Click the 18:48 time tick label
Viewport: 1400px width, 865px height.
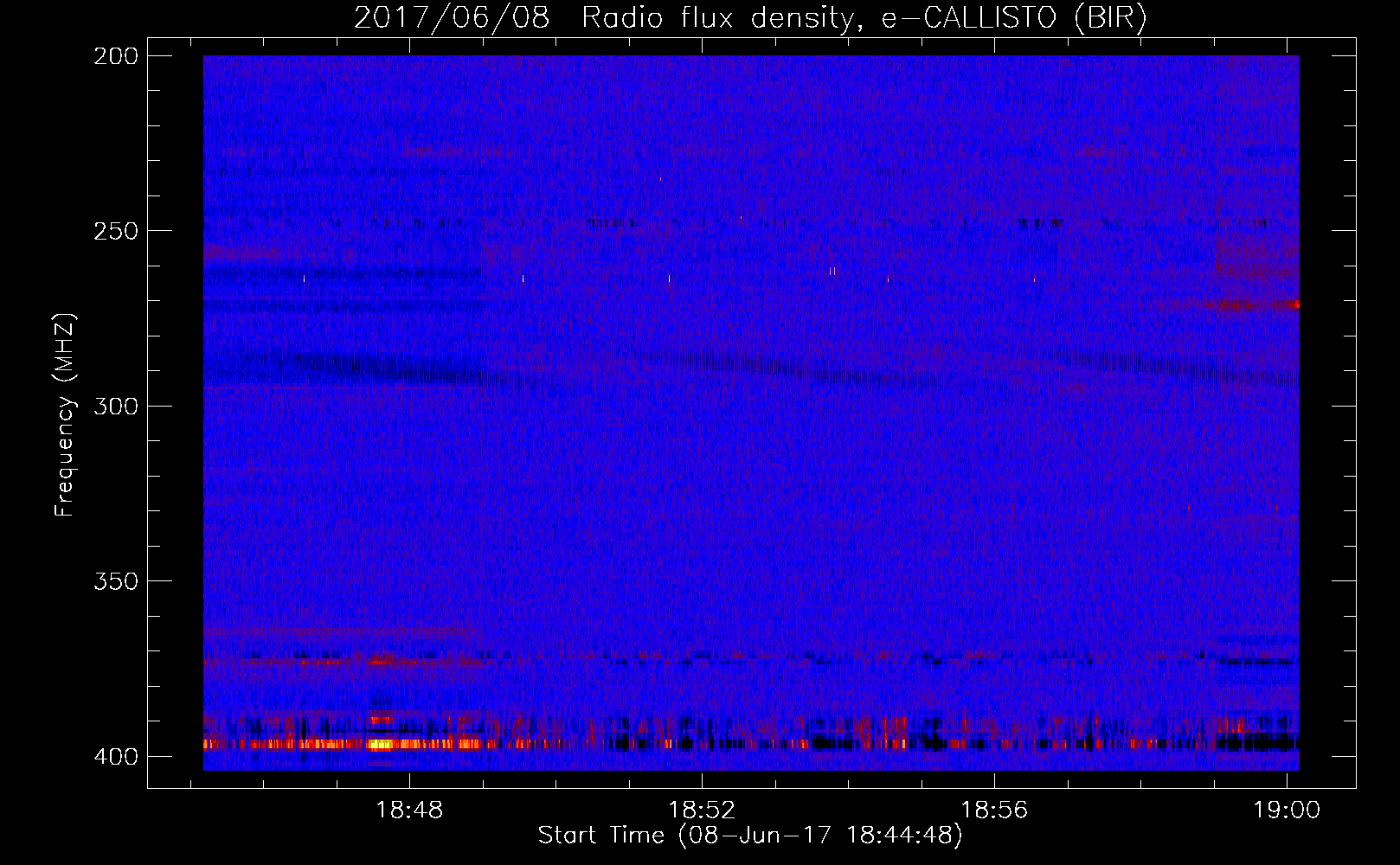tap(409, 810)
